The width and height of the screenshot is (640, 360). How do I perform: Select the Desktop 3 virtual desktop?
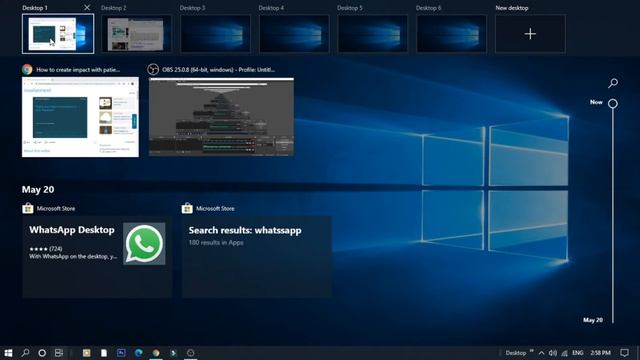tap(216, 34)
